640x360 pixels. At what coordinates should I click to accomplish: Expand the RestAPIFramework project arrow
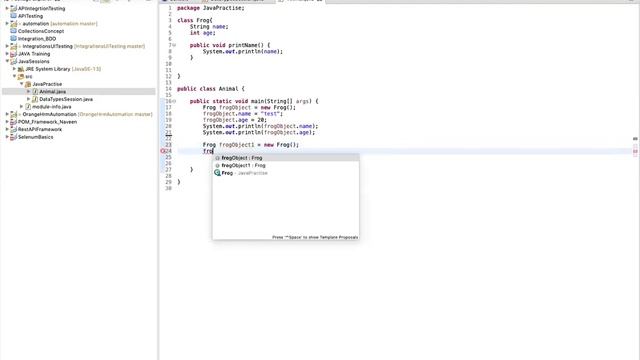pyautogui.click(x=7, y=129)
